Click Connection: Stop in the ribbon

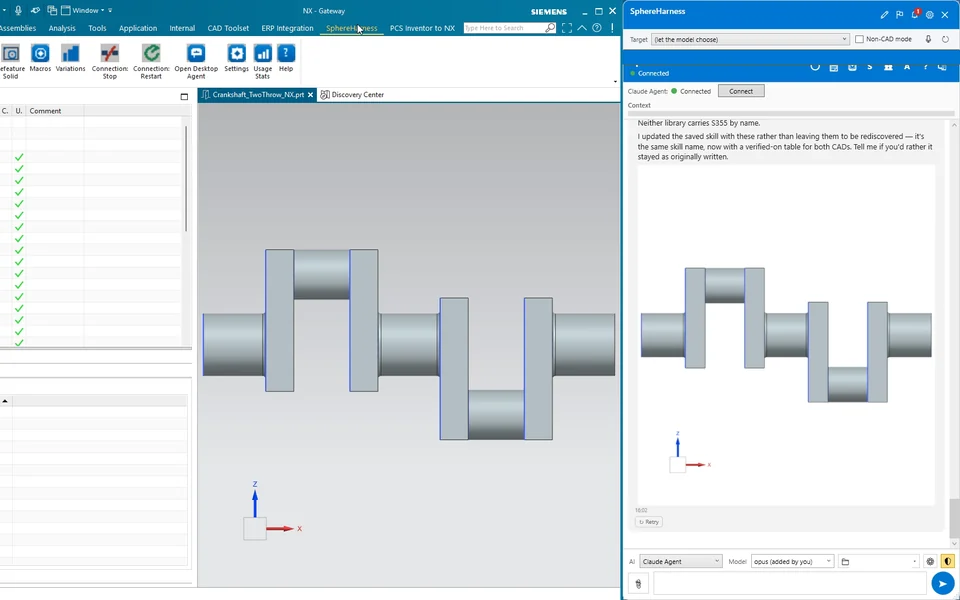[x=110, y=61]
